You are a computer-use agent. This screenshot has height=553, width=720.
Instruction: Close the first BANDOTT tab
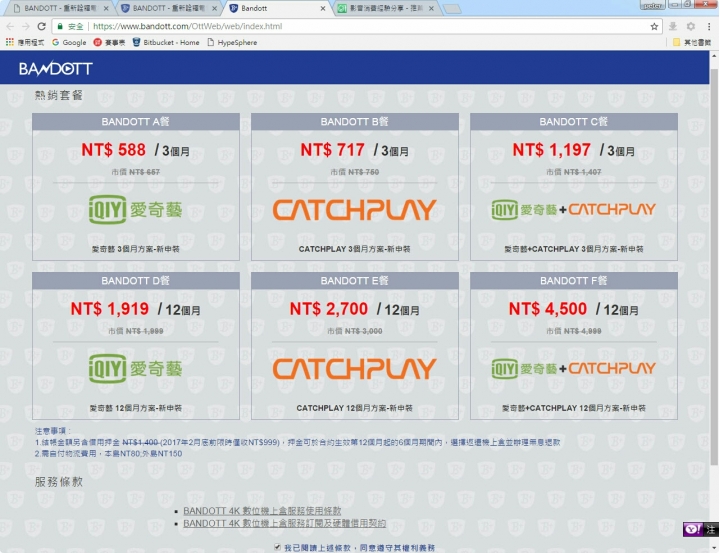106,8
